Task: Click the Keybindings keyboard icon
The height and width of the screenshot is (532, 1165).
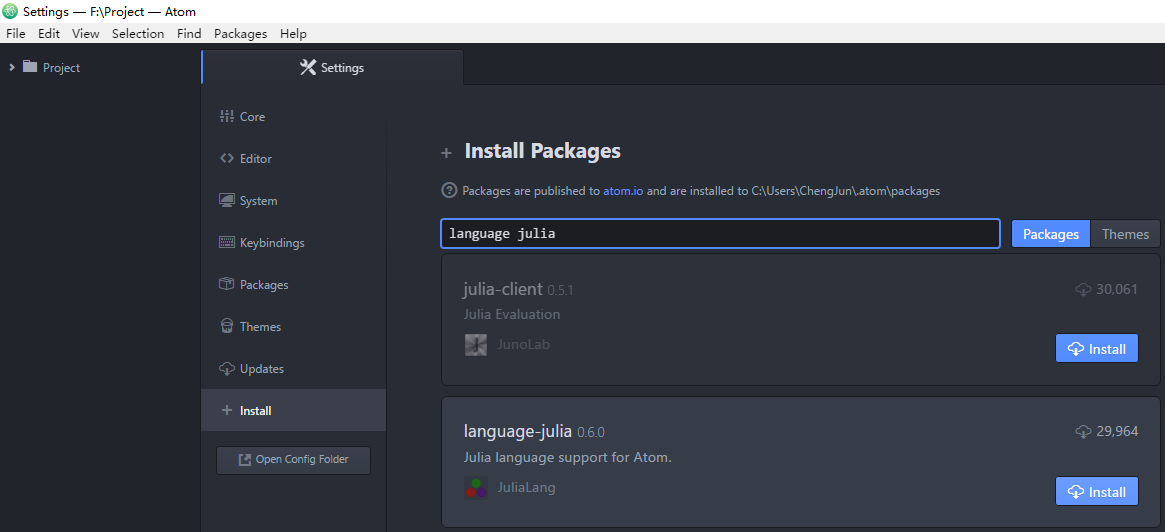Action: point(227,242)
